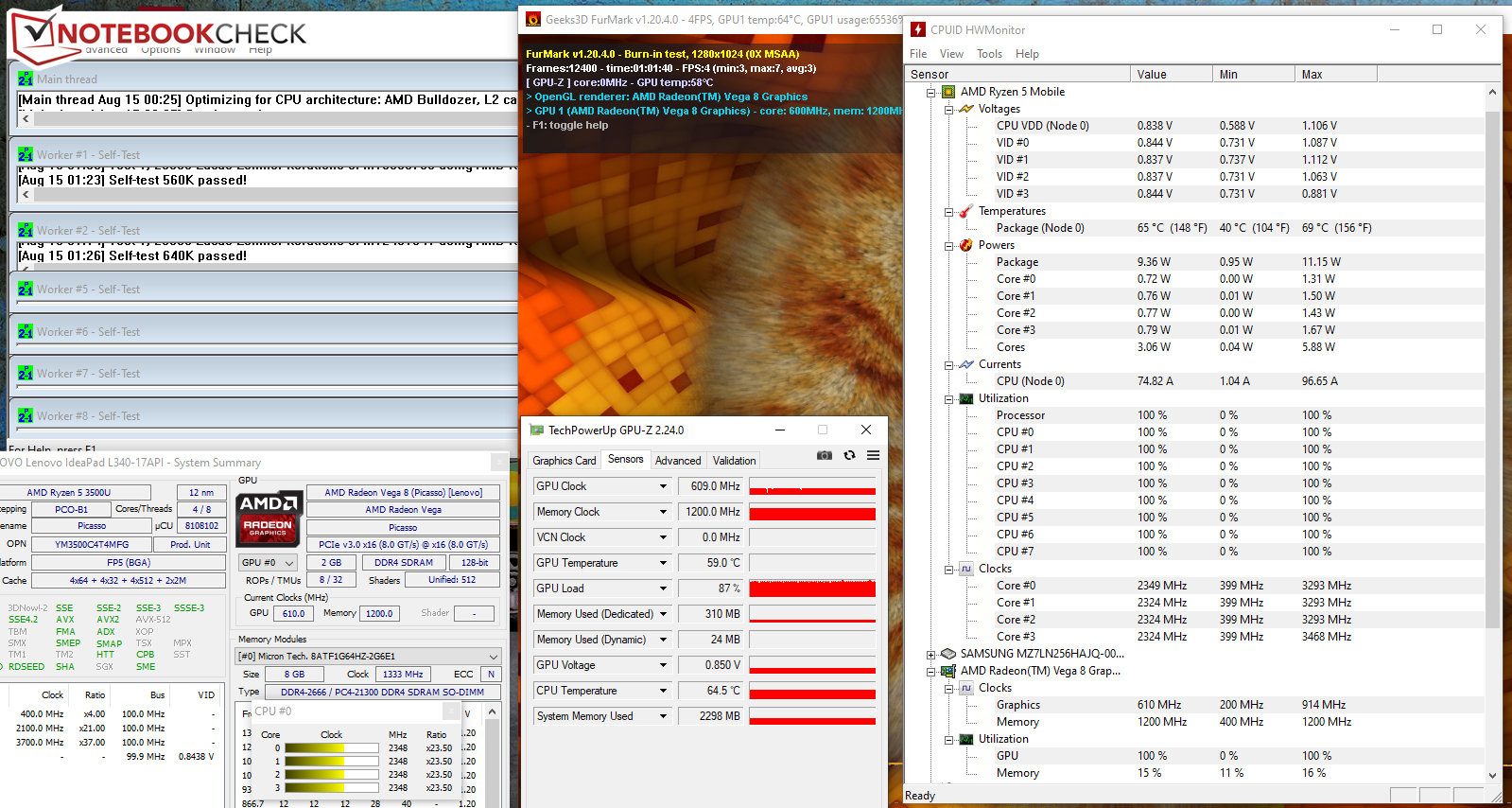This screenshot has width=1512, height=808.
Task: Expand the SAMSUNG MZ7LN256HAJQ node
Action: [930, 655]
